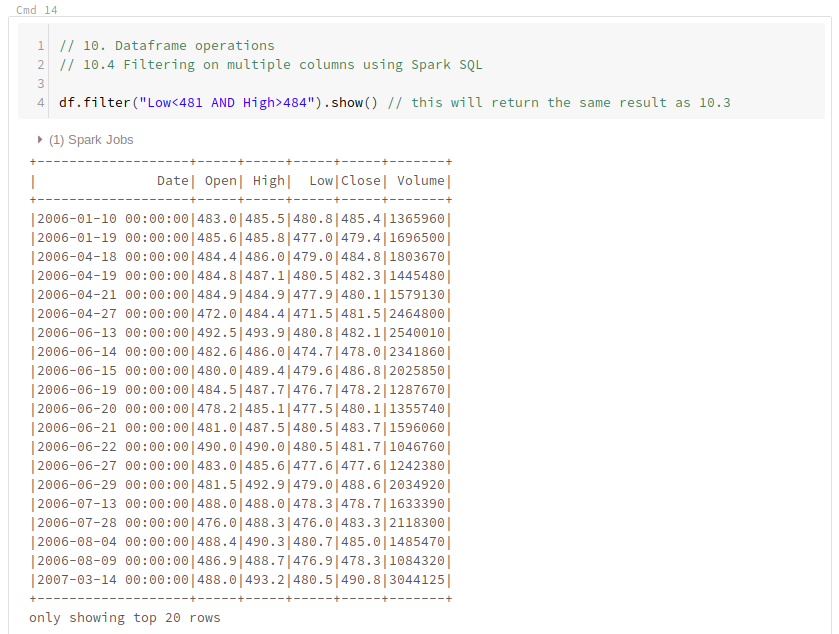The height and width of the screenshot is (634, 839).
Task: Select line number 4 in the gutter
Action: 40,102
